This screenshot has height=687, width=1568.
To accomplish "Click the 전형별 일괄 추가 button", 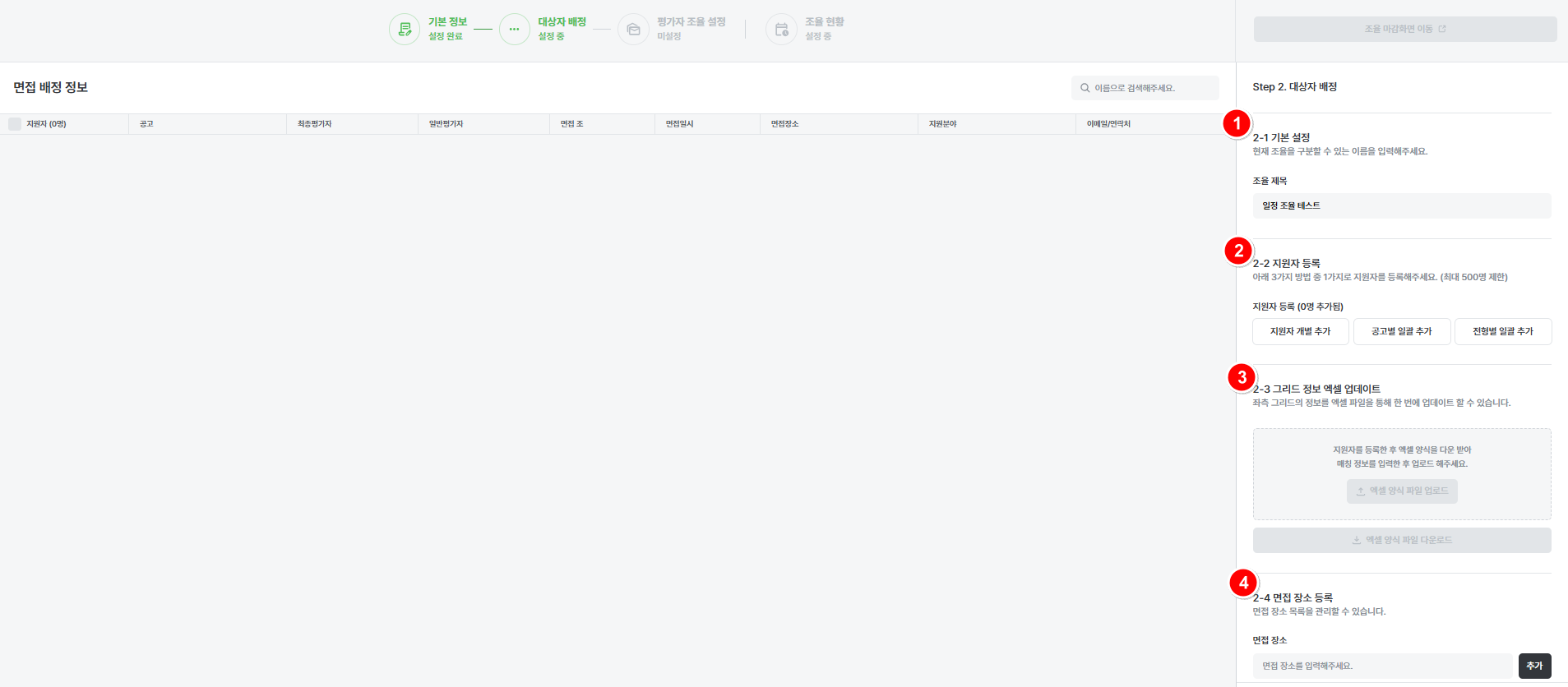I will pyautogui.click(x=1502, y=331).
